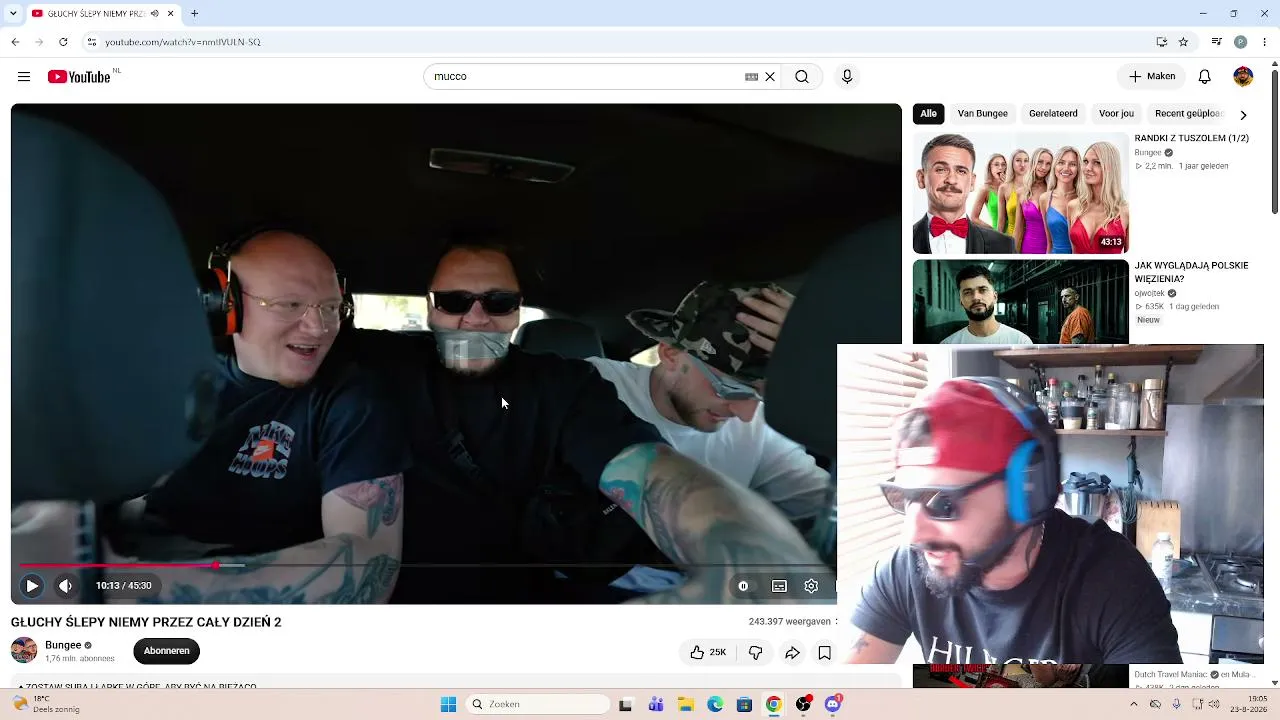Image resolution: width=1280 pixels, height=720 pixels.
Task: Submit search with the magnifier button
Action: 802,77
